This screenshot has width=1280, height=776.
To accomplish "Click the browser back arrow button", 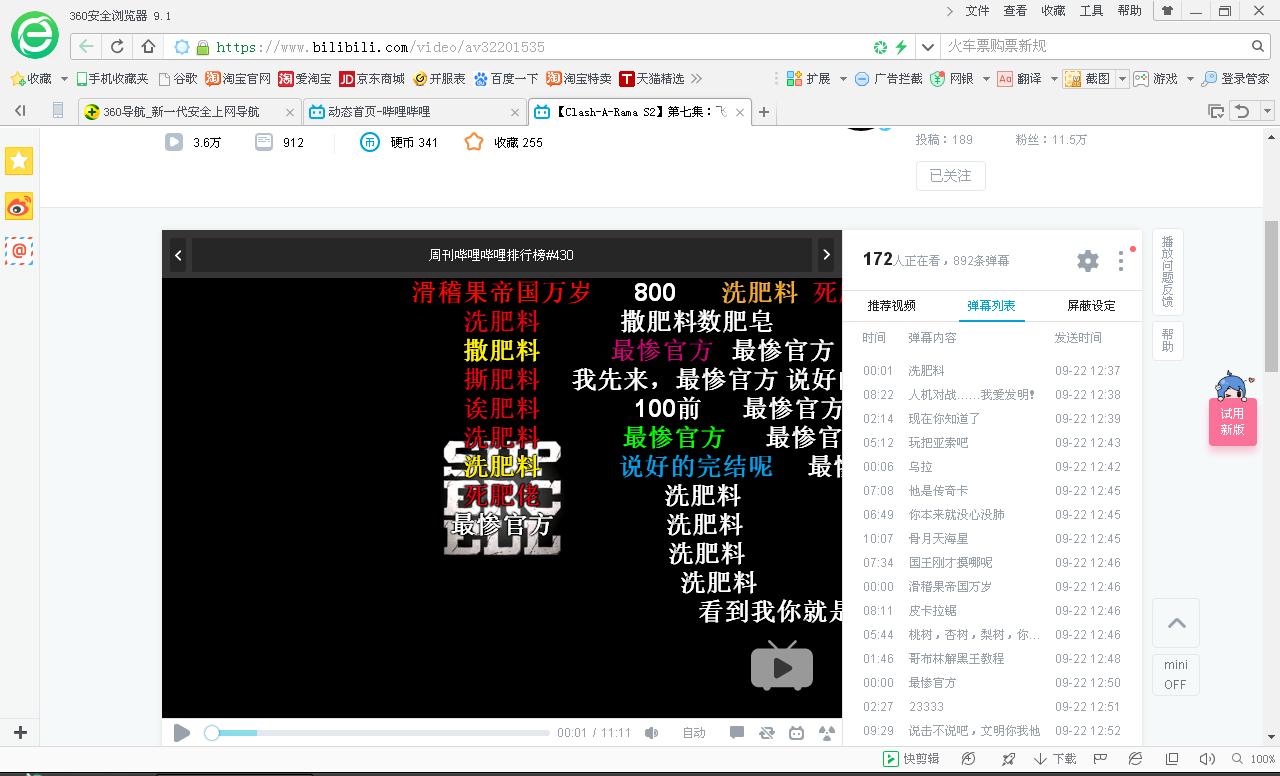I will point(86,46).
